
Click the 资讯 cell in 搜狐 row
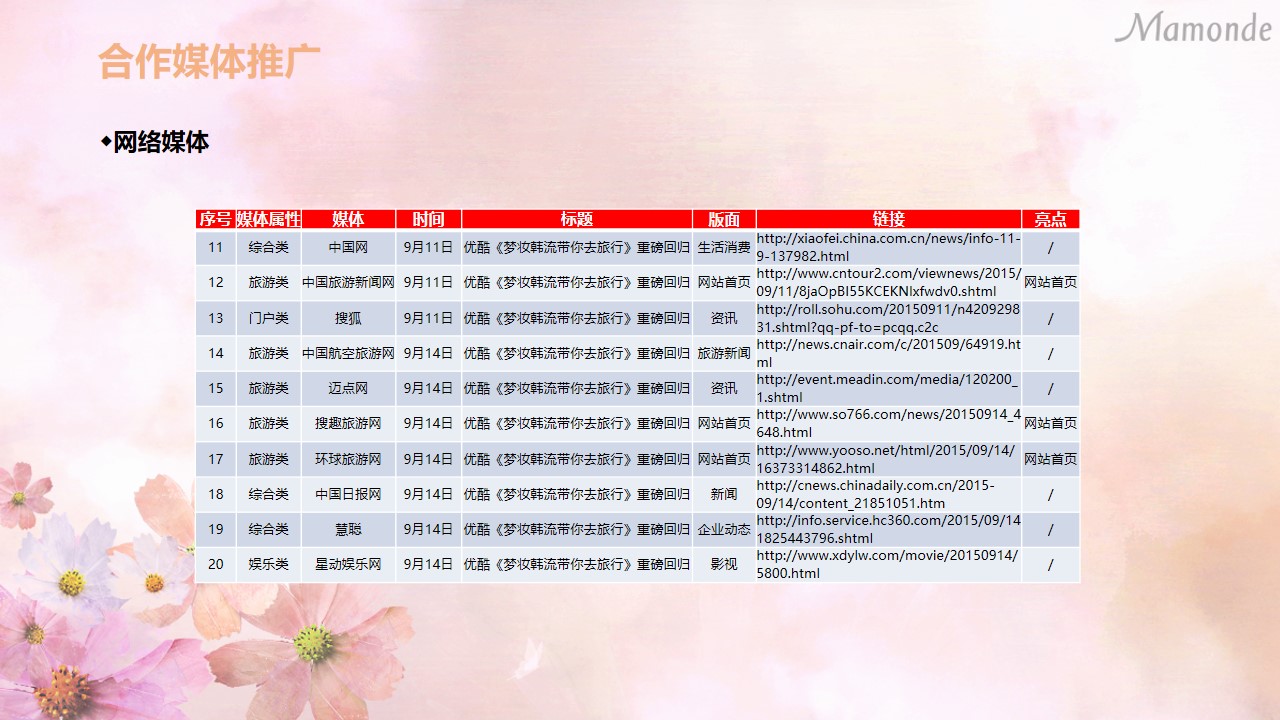click(x=724, y=318)
